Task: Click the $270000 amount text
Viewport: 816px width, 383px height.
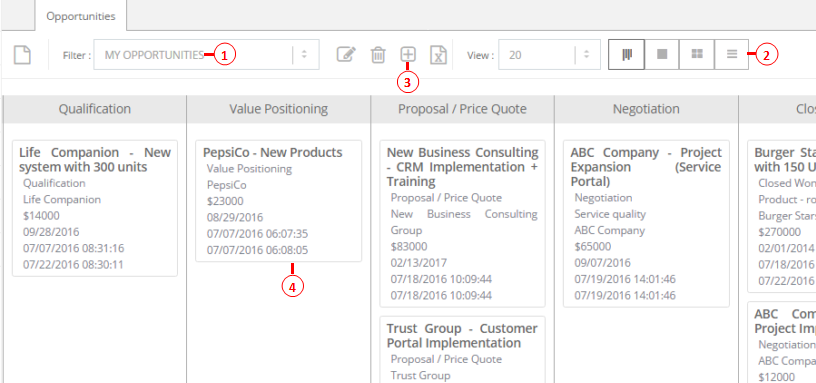Action: tap(779, 232)
